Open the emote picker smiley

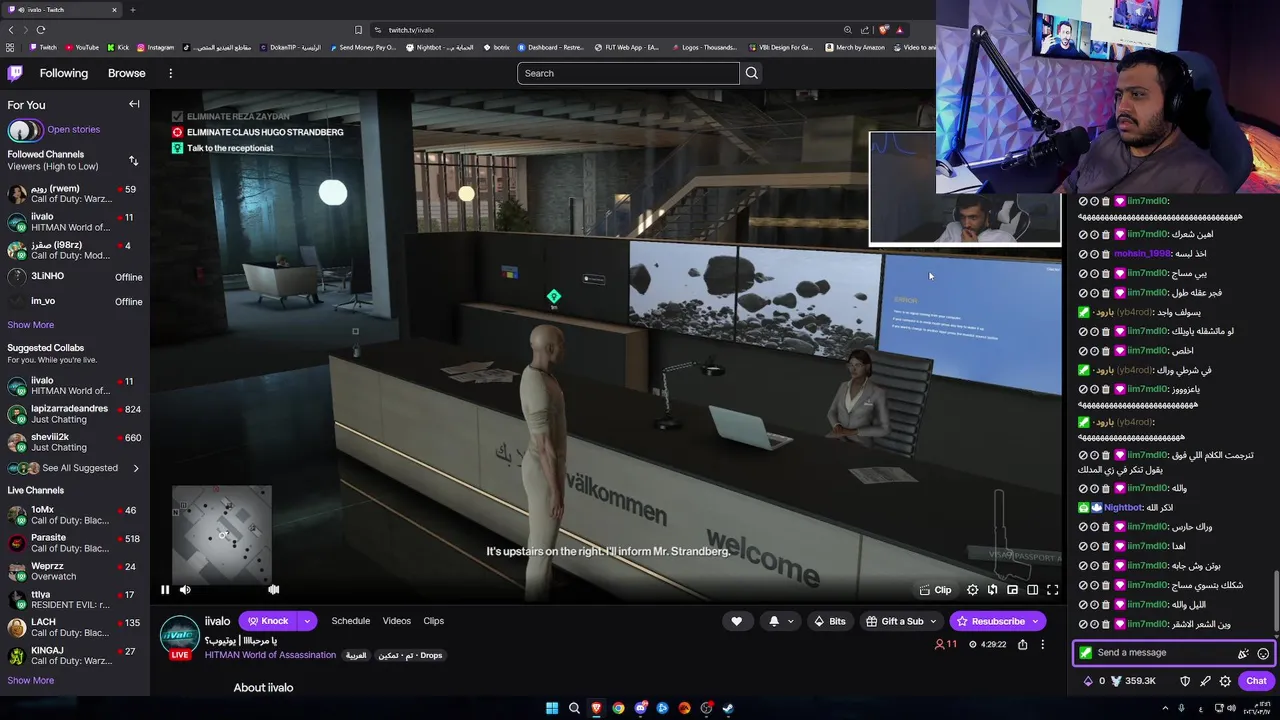pyautogui.click(x=1263, y=653)
